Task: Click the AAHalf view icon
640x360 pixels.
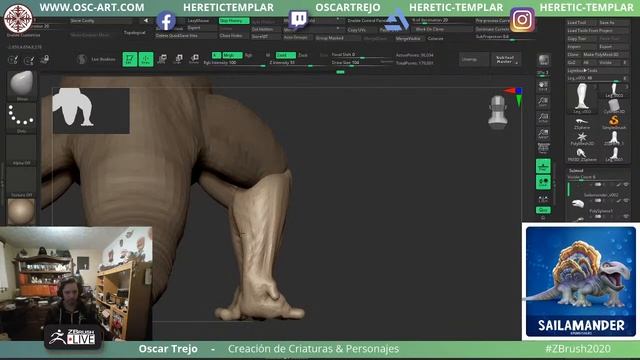Action: pyautogui.click(x=543, y=133)
